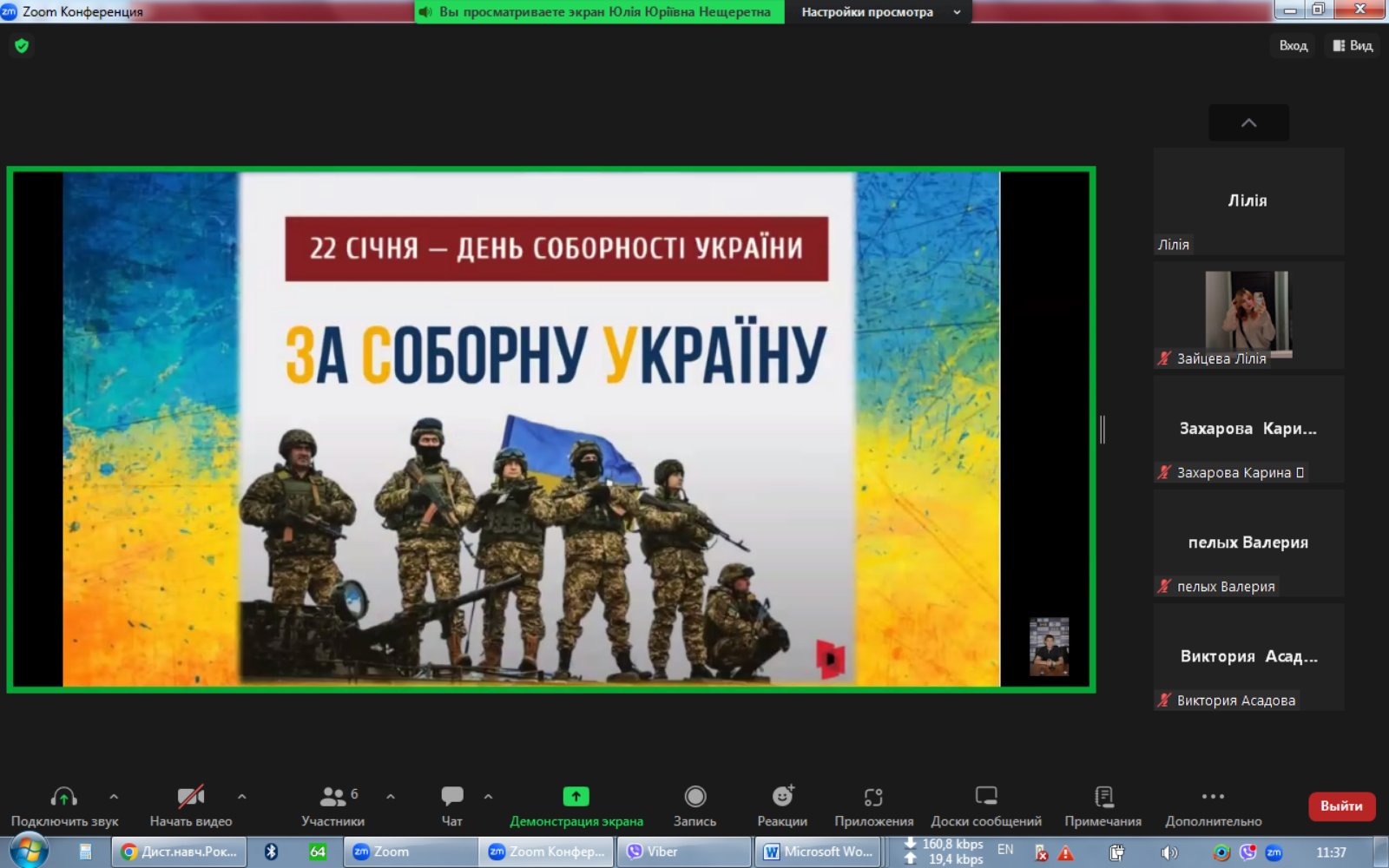The height and width of the screenshot is (868, 1389).
Task: Open the Participants list icon
Action: pyautogui.click(x=332, y=797)
